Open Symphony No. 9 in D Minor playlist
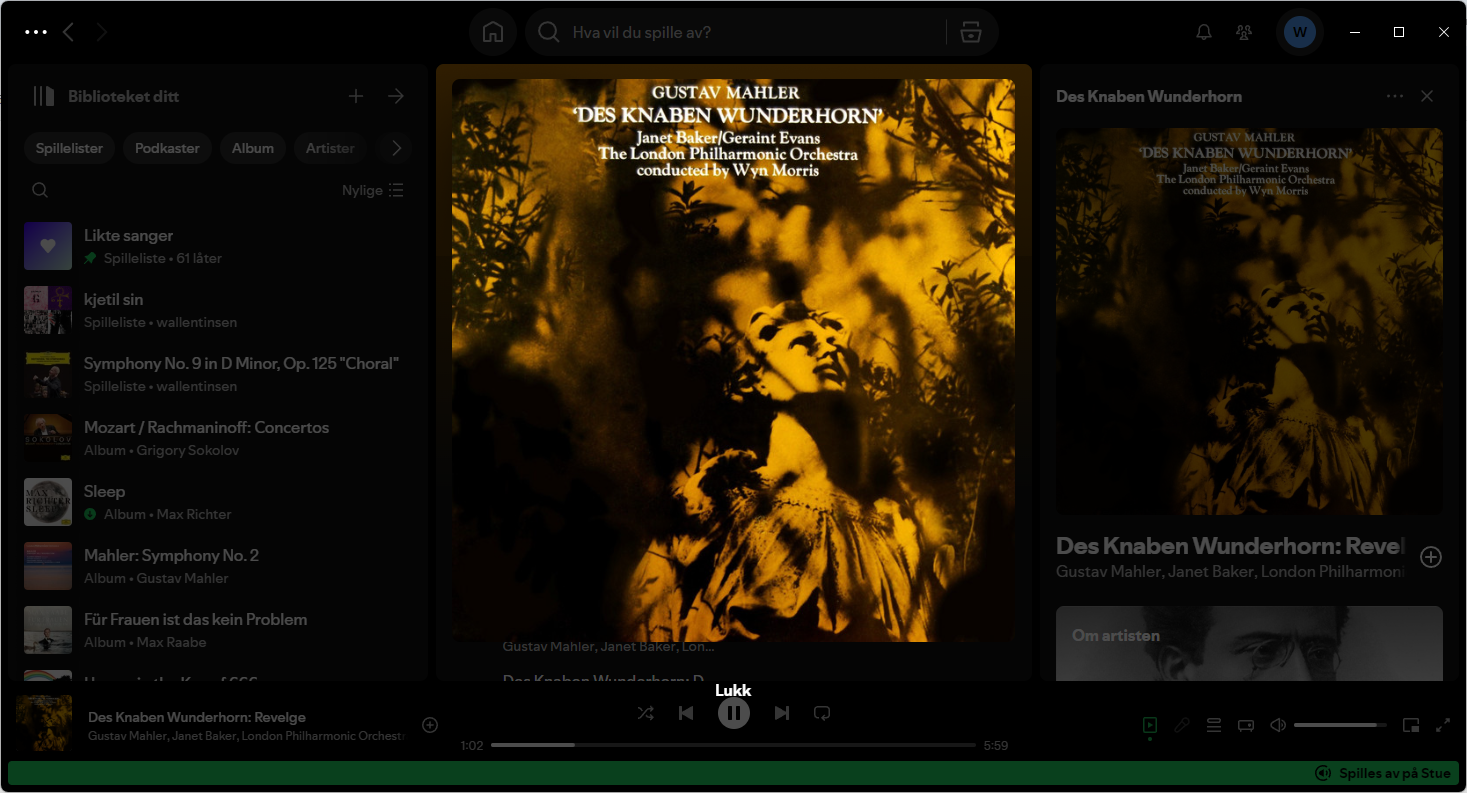1467x793 pixels. click(218, 374)
